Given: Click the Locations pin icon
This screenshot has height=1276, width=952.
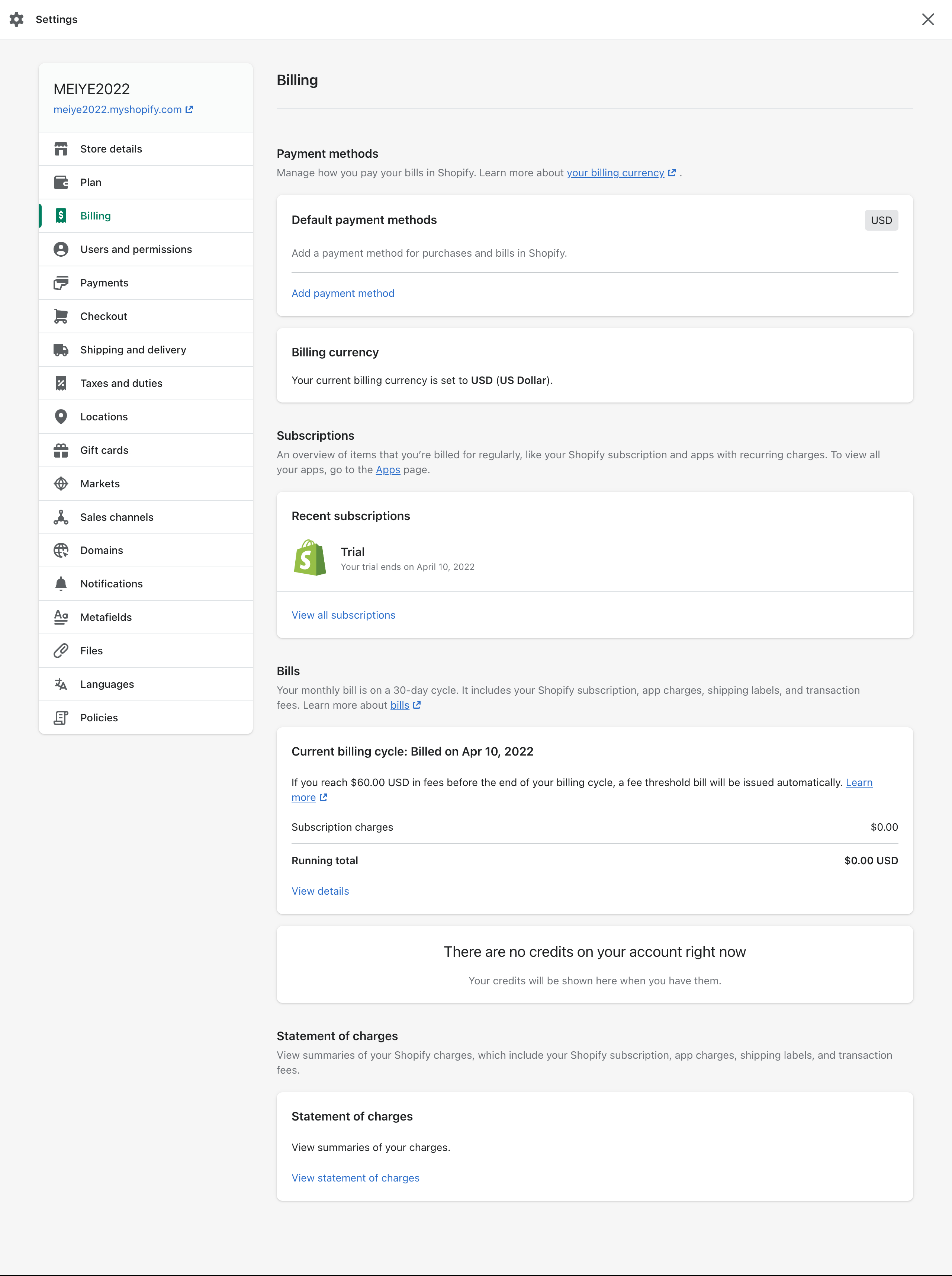Looking at the screenshot, I should point(61,416).
